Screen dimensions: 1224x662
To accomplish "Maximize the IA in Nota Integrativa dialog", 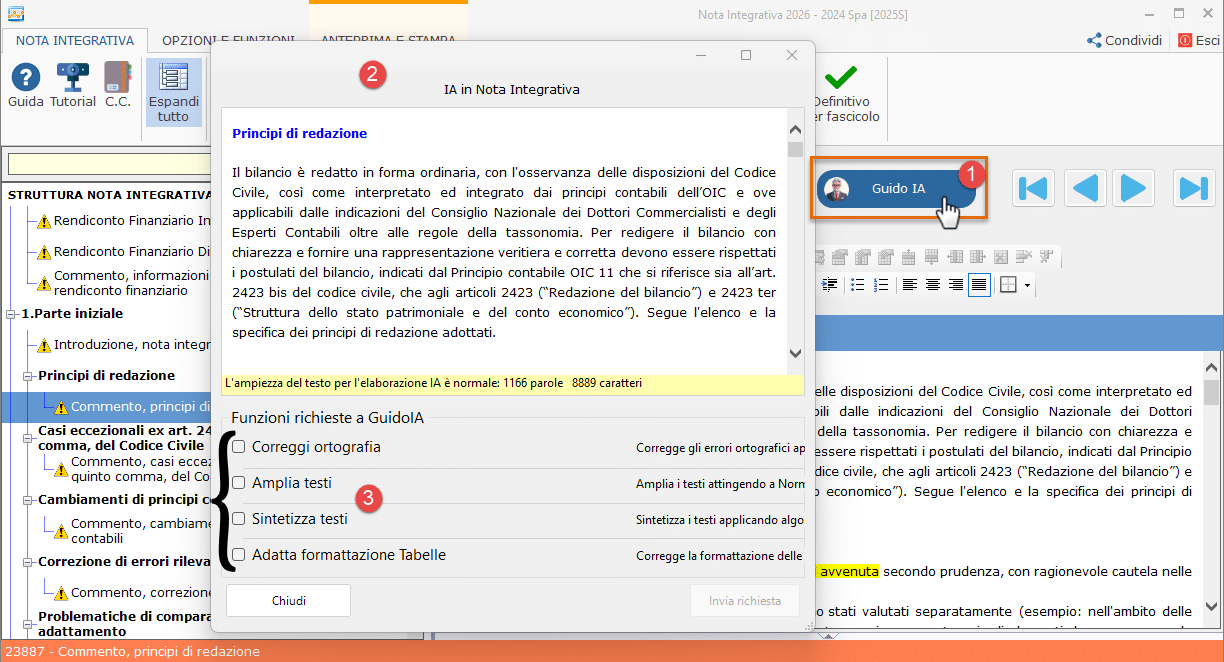I will [x=746, y=55].
